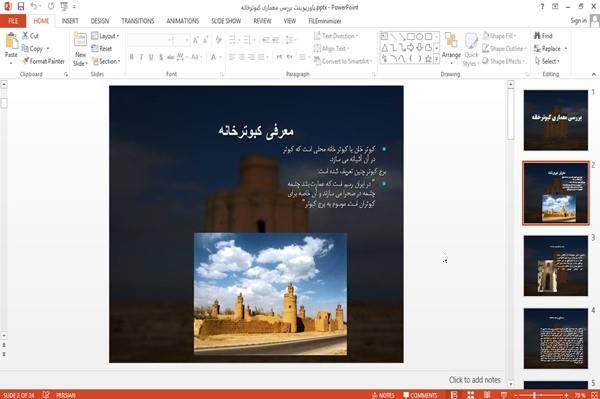Switch to the INSERT tab

point(70,21)
